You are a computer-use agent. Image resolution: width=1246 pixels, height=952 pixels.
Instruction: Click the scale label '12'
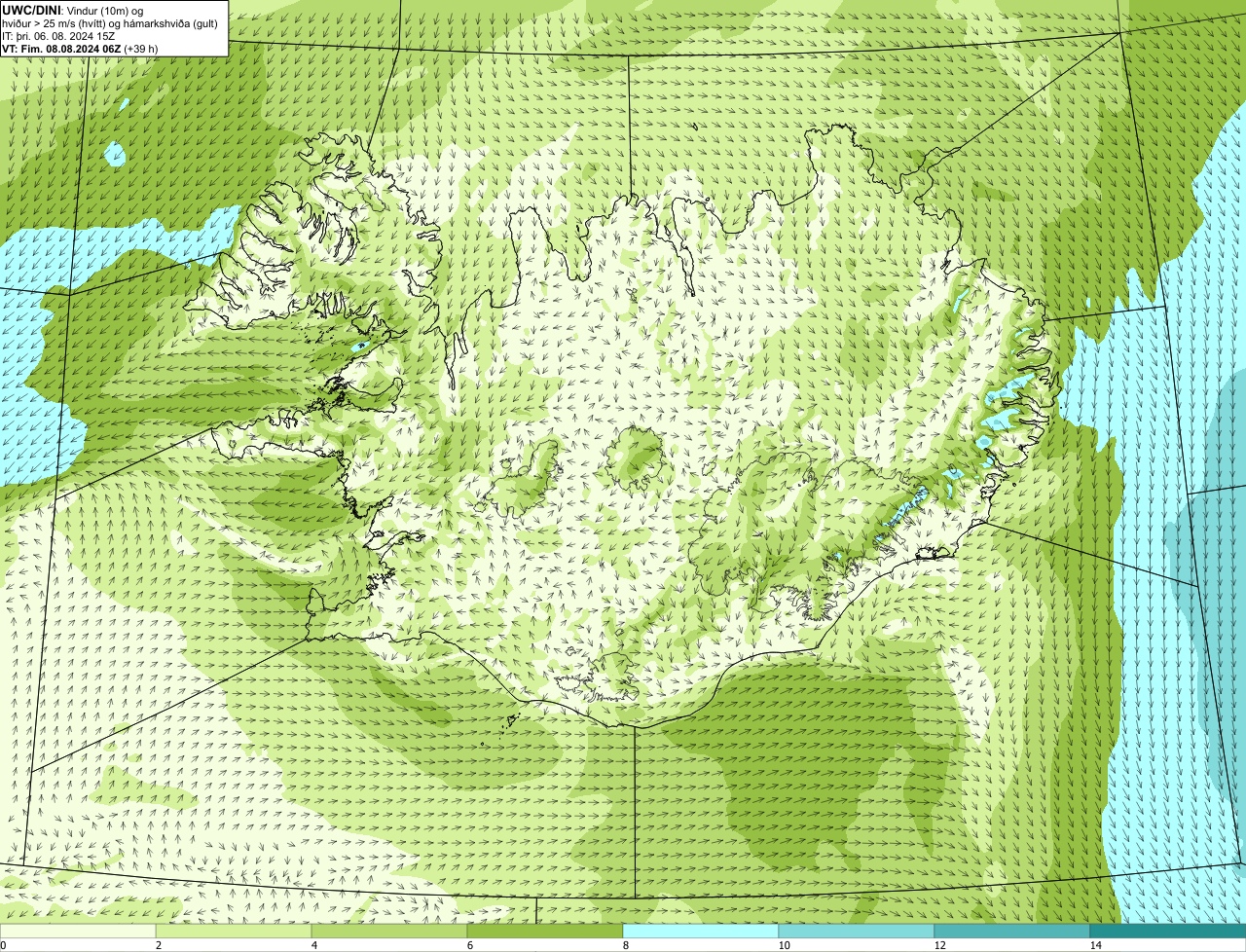[x=939, y=945]
